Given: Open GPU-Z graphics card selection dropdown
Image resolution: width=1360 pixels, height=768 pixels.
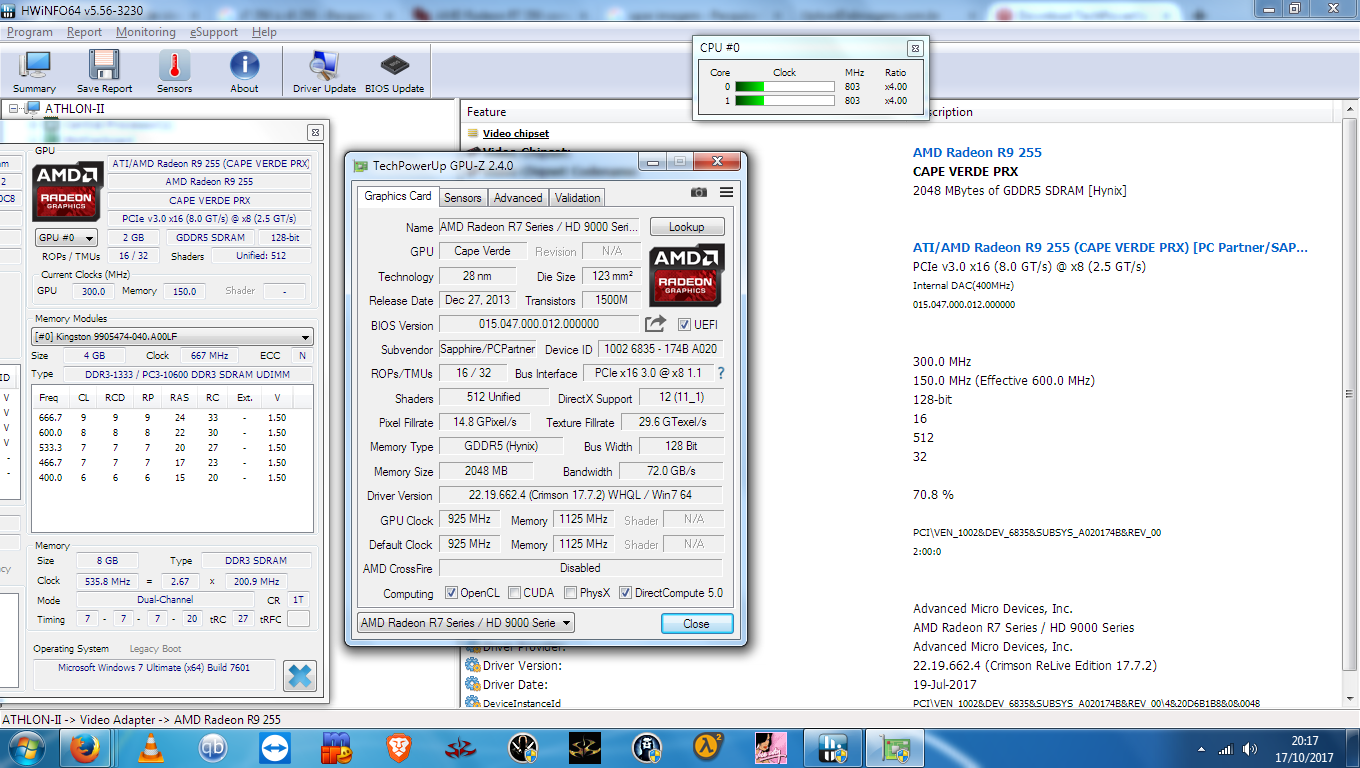Looking at the screenshot, I should [x=466, y=623].
